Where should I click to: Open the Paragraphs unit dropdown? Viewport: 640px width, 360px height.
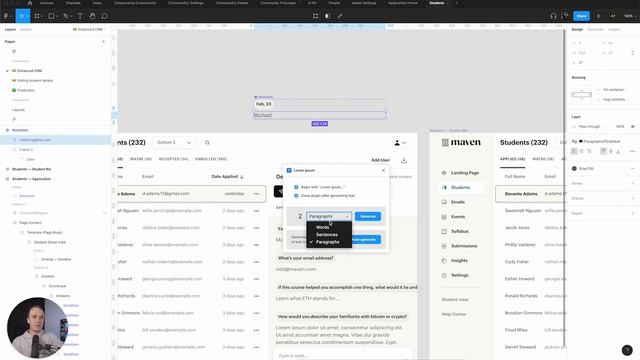[x=329, y=216]
